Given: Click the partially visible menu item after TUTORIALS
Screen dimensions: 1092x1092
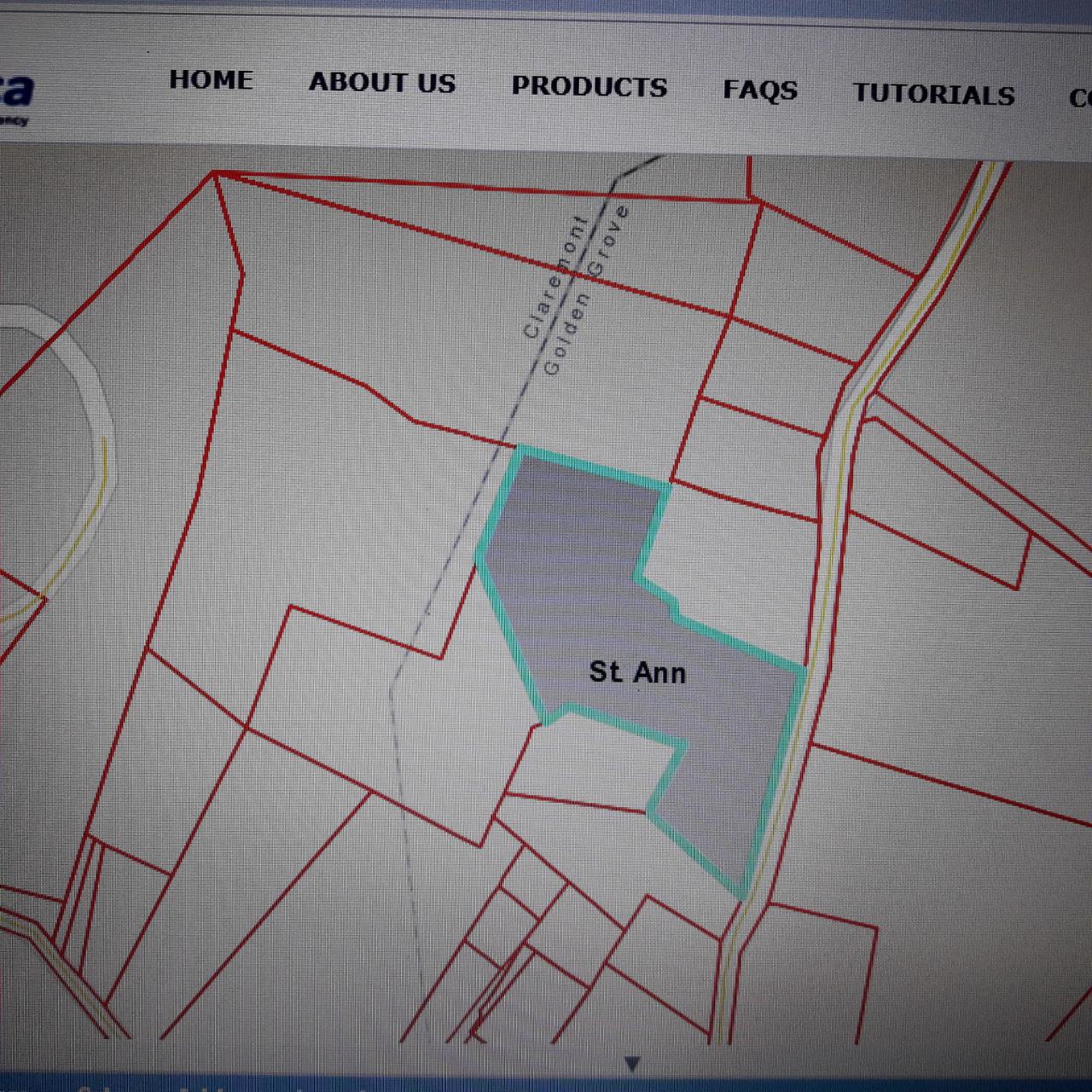Looking at the screenshot, I should click(1079, 98).
